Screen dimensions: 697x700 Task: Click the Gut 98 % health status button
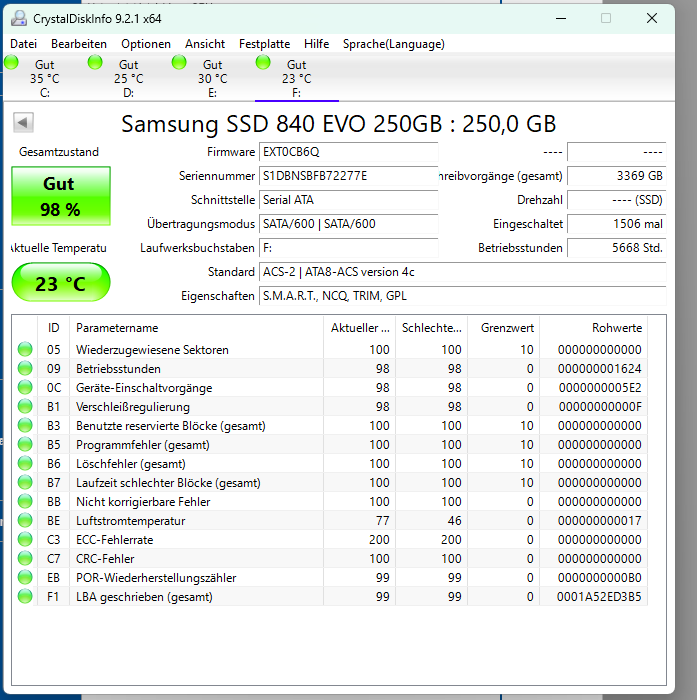tap(61, 196)
